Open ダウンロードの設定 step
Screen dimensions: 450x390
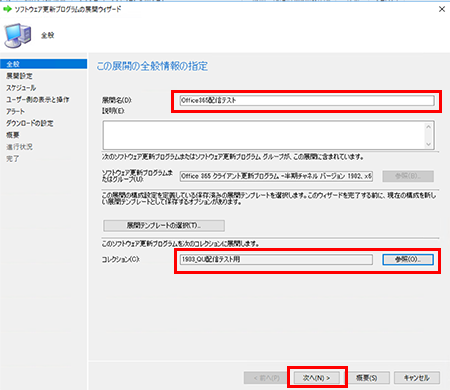(30, 123)
